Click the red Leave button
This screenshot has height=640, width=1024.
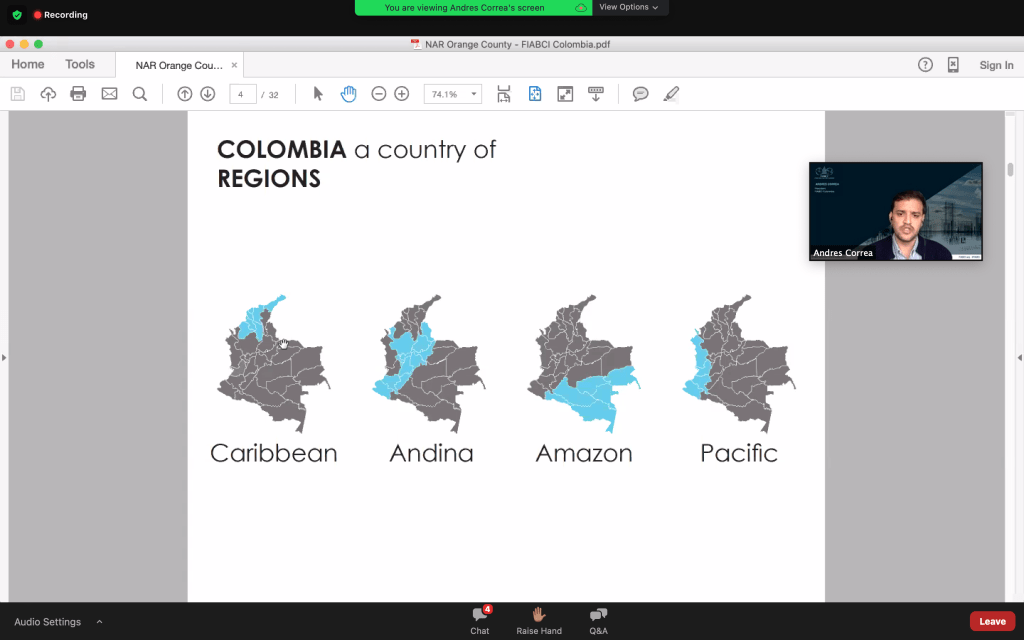click(992, 622)
